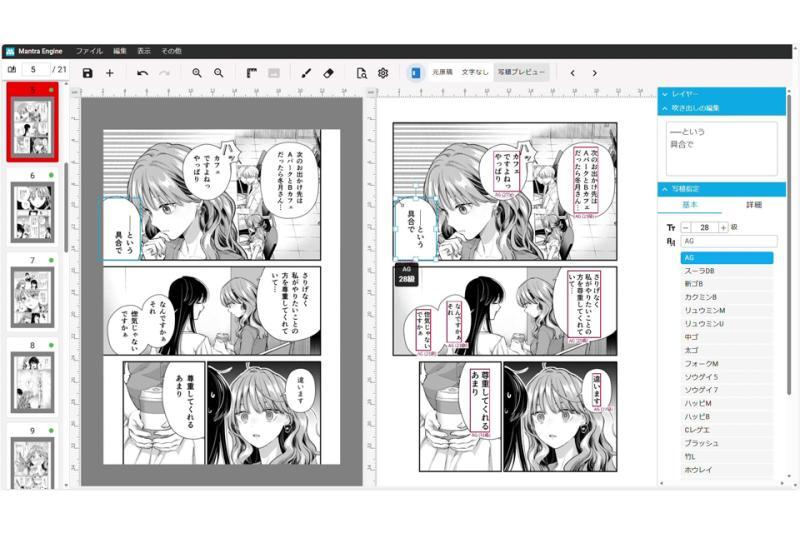800x533 pixels.
Task: Open the ファイル menu
Action: pos(89,51)
